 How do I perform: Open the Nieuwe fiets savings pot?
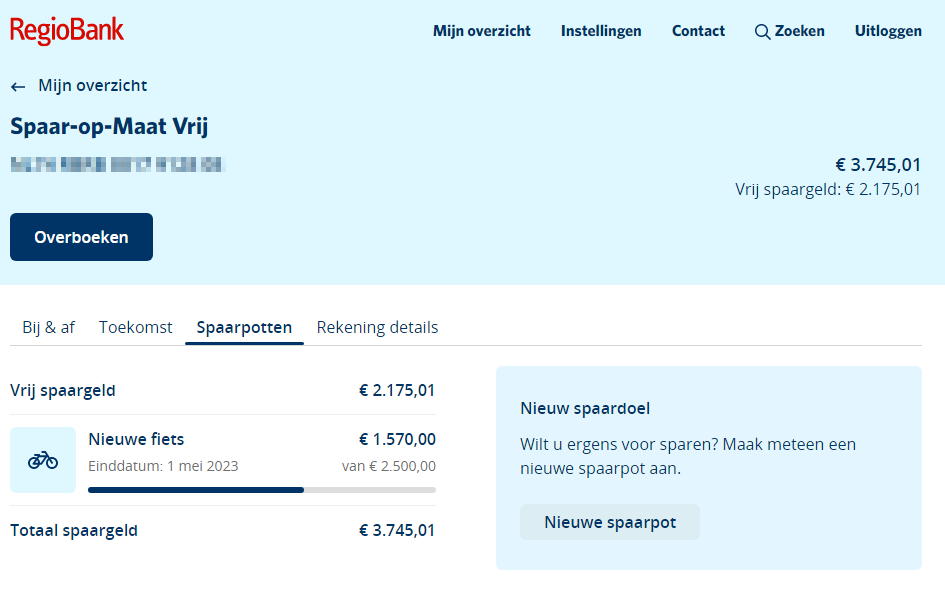137,439
